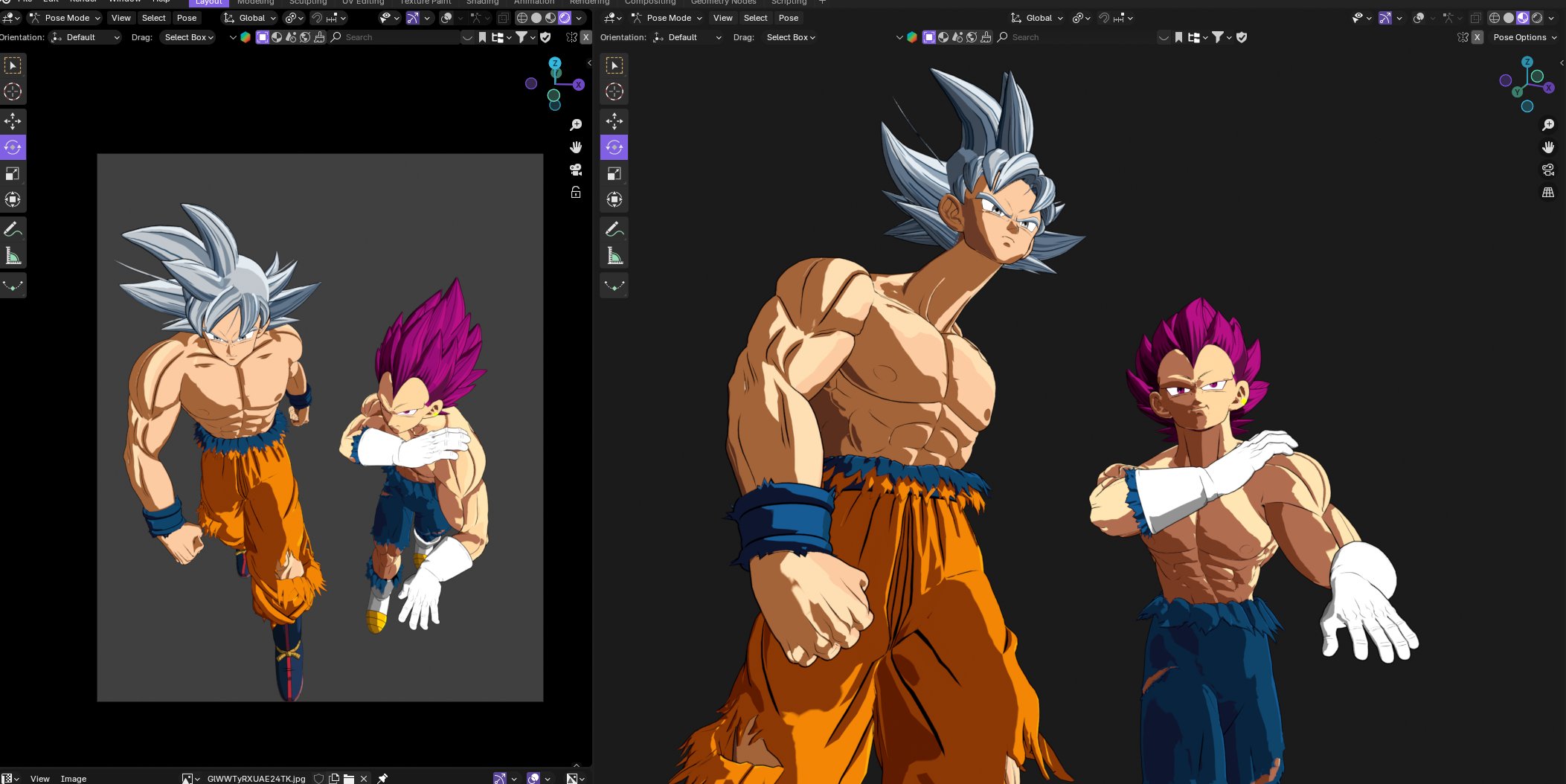
Task: Select the Scale tool in right viewport
Action: click(614, 173)
